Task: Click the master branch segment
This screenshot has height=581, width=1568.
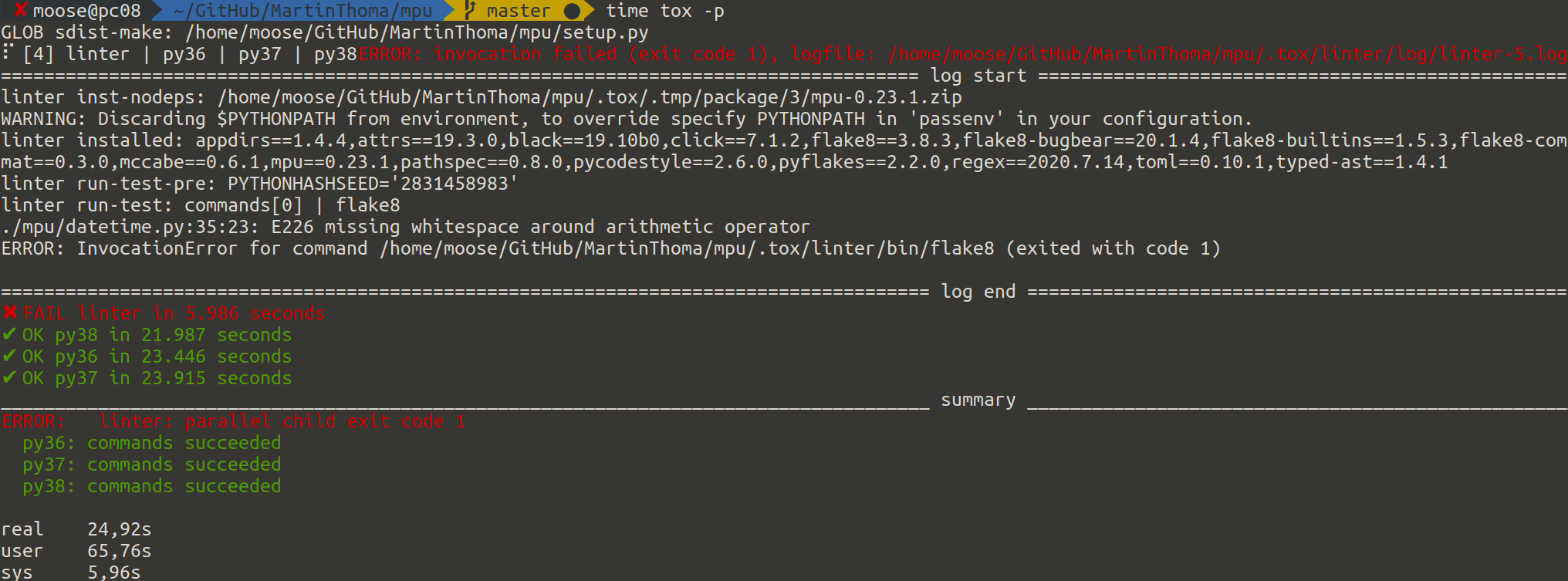Action: (x=519, y=11)
